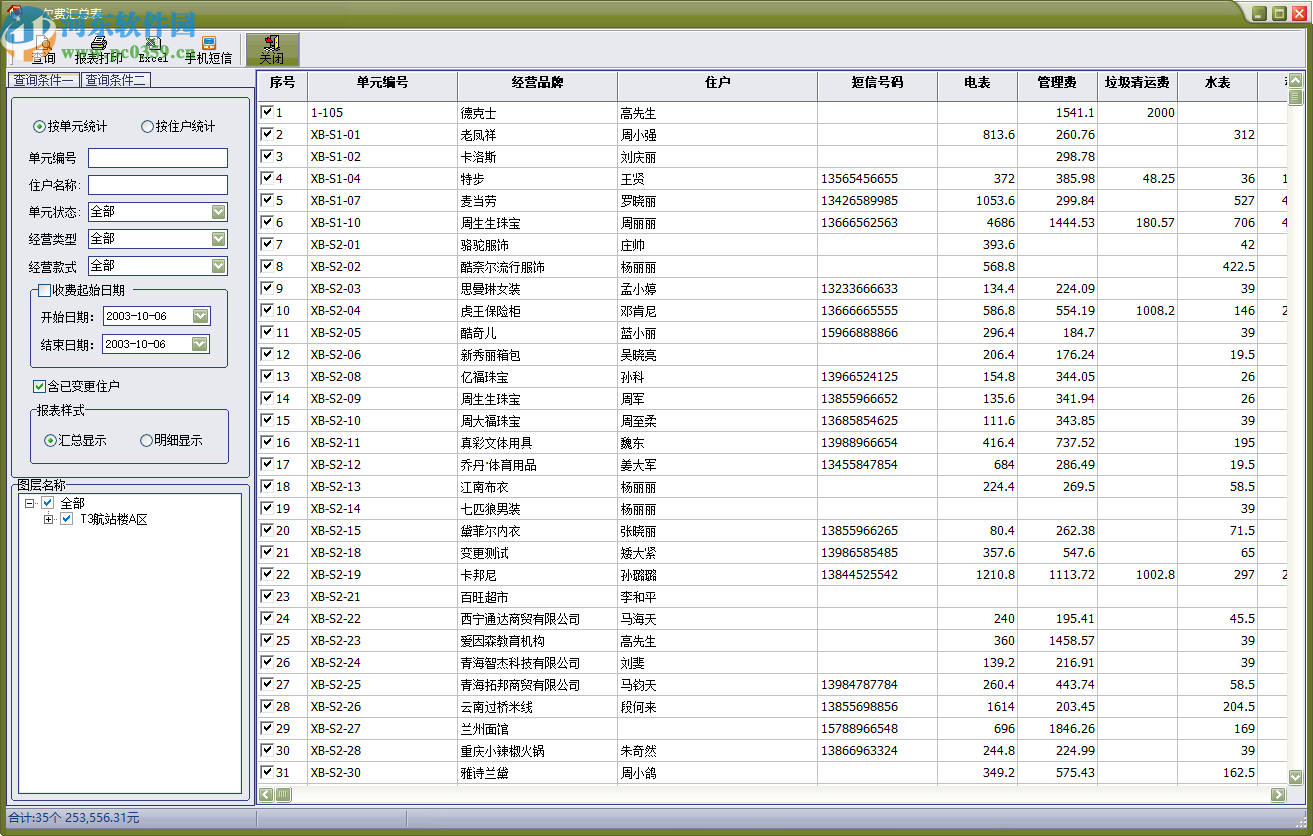
Task: Open the 开始日期 date picker dropdown
Action: tap(200, 316)
